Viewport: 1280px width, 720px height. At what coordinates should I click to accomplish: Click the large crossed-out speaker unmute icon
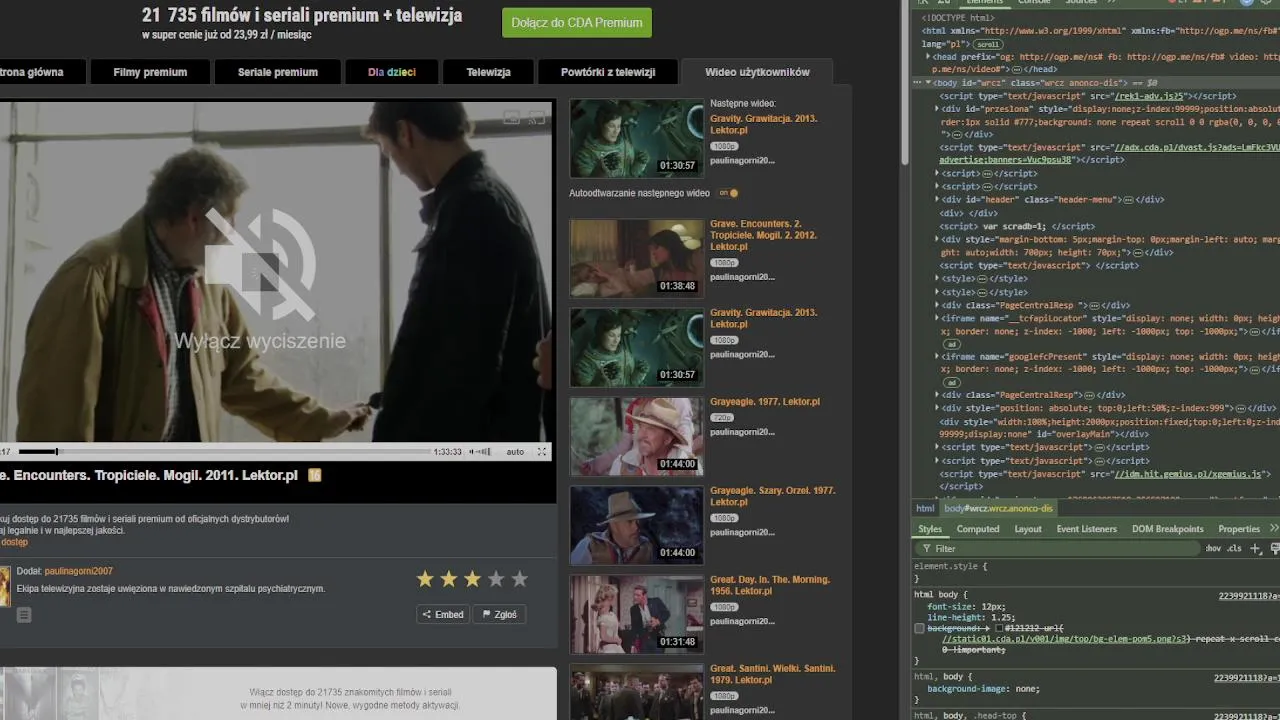260,263
